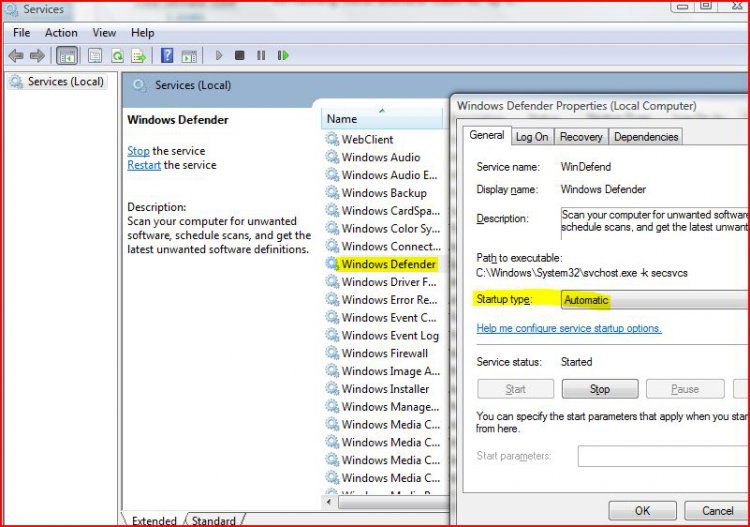Screen dimensions: 750x527
Task: Switch to the Extended view tab
Action: (x=154, y=520)
